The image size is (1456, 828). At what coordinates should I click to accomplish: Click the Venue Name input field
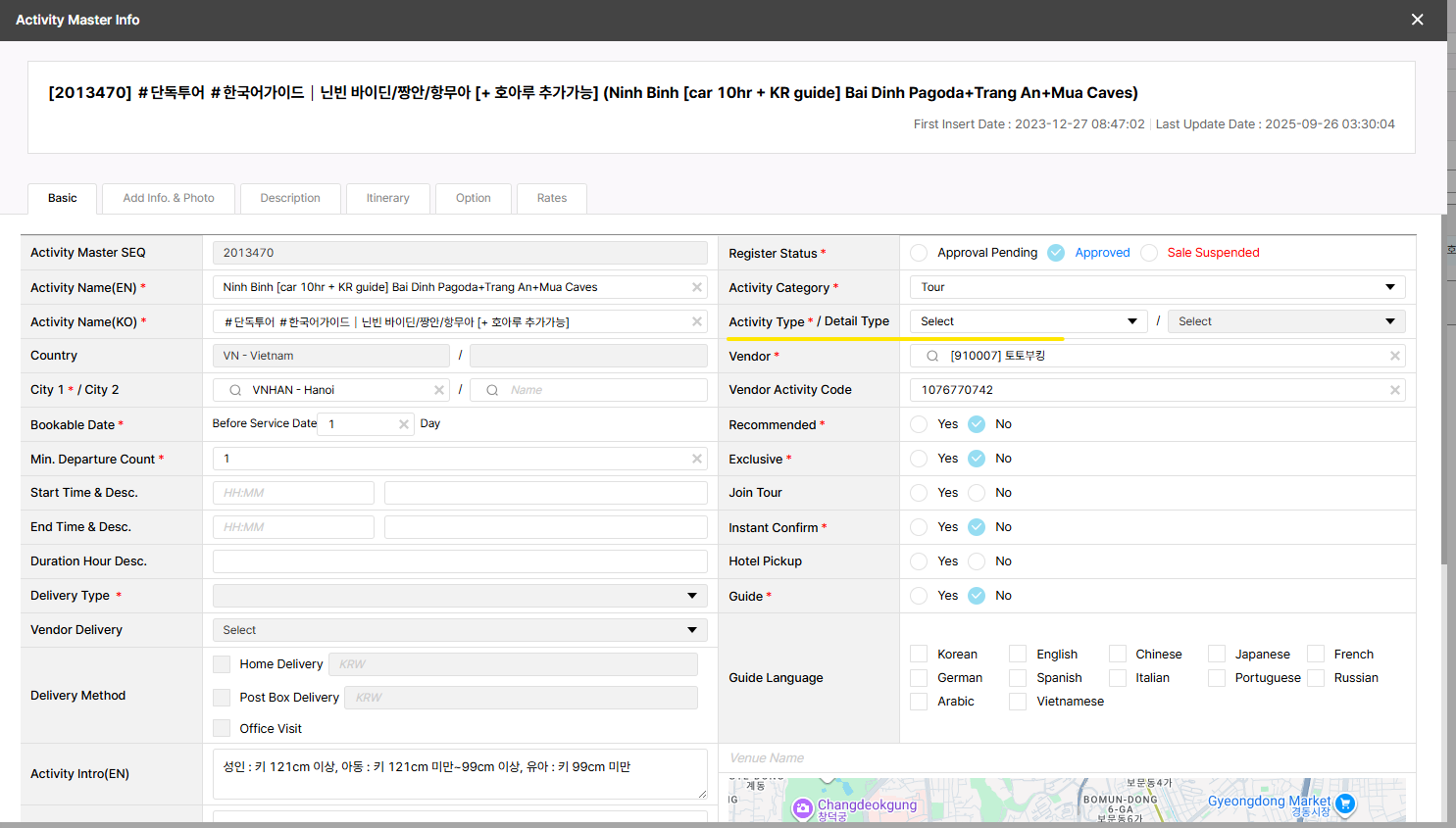point(1066,757)
